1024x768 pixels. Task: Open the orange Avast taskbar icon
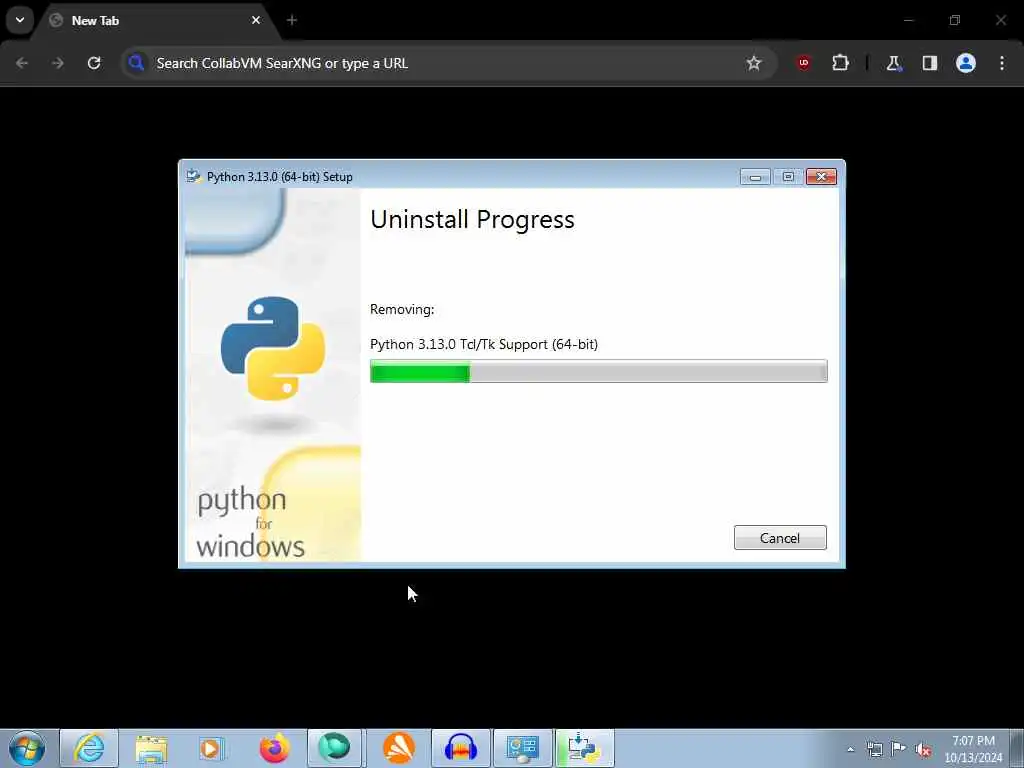(x=398, y=748)
